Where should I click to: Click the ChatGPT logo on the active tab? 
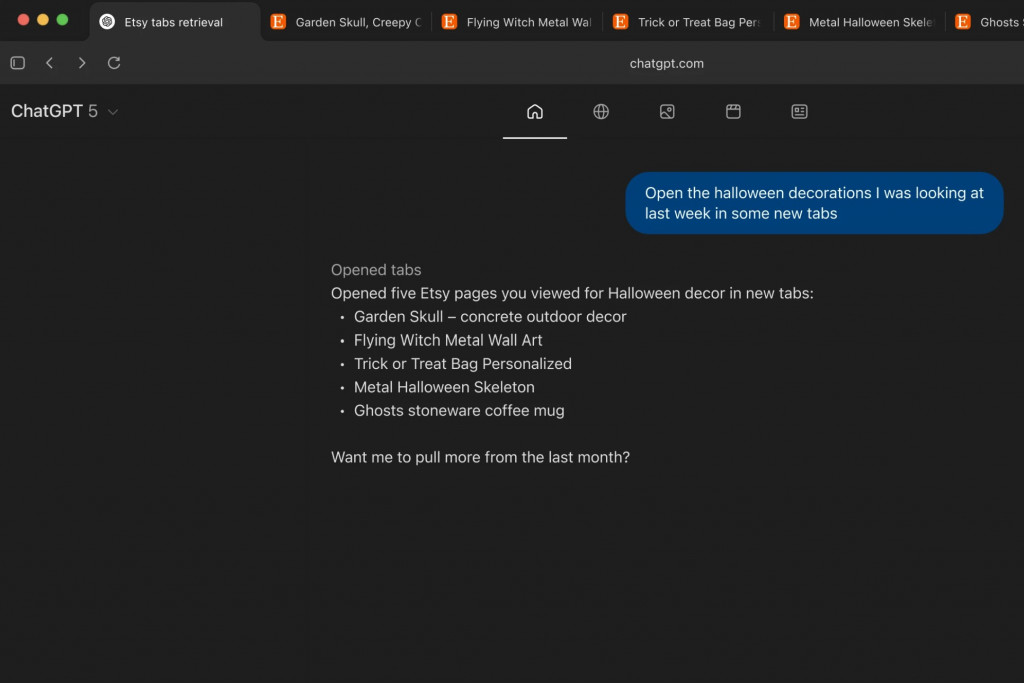[107, 19]
